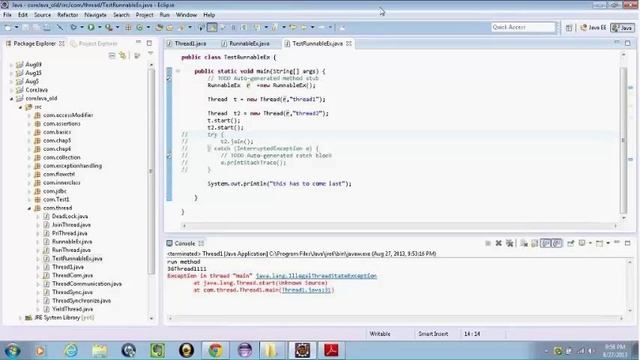
Task: Collapse the corejava_old project
Action: 11,98
